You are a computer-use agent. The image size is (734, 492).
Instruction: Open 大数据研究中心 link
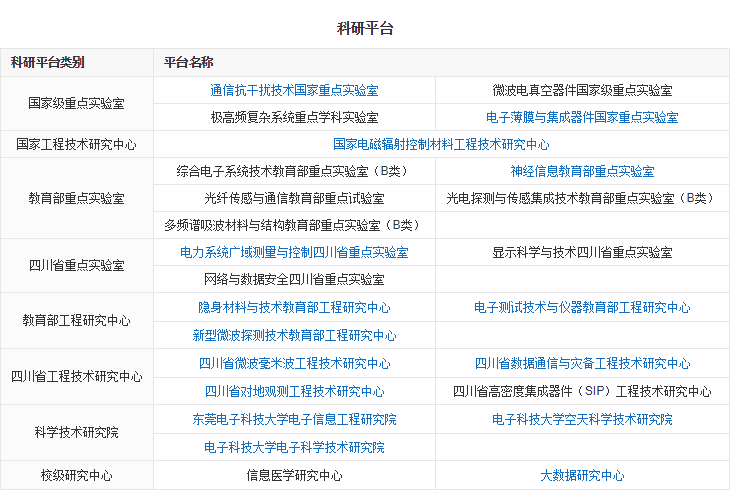coord(582,476)
